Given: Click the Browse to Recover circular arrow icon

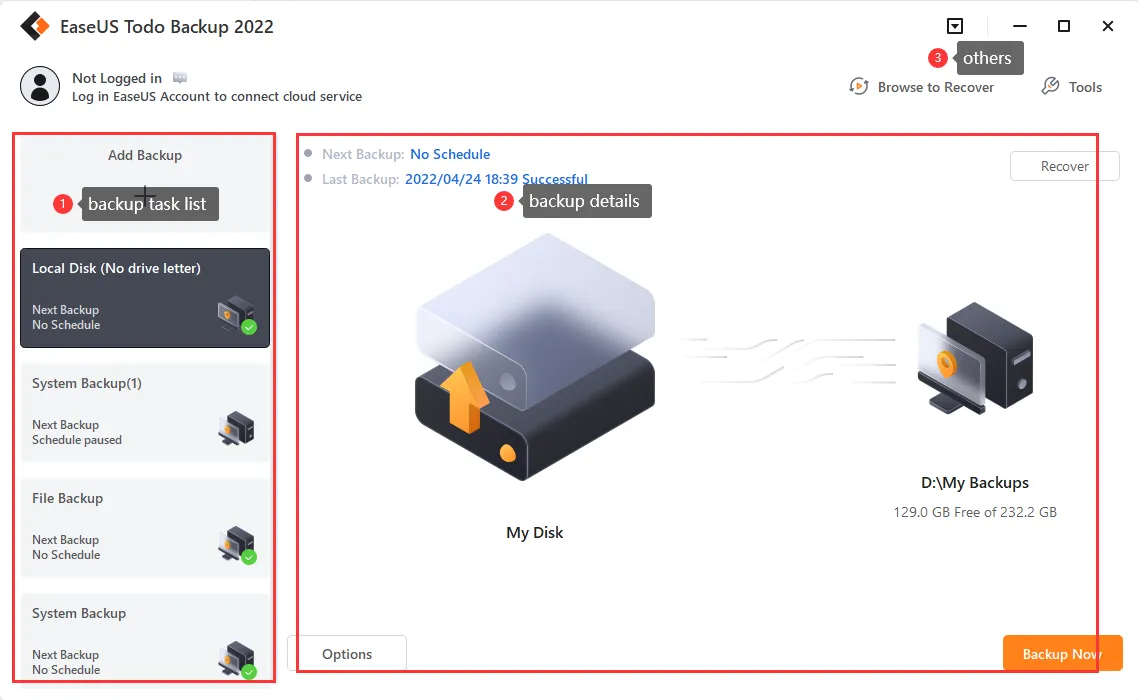Looking at the screenshot, I should click(859, 87).
